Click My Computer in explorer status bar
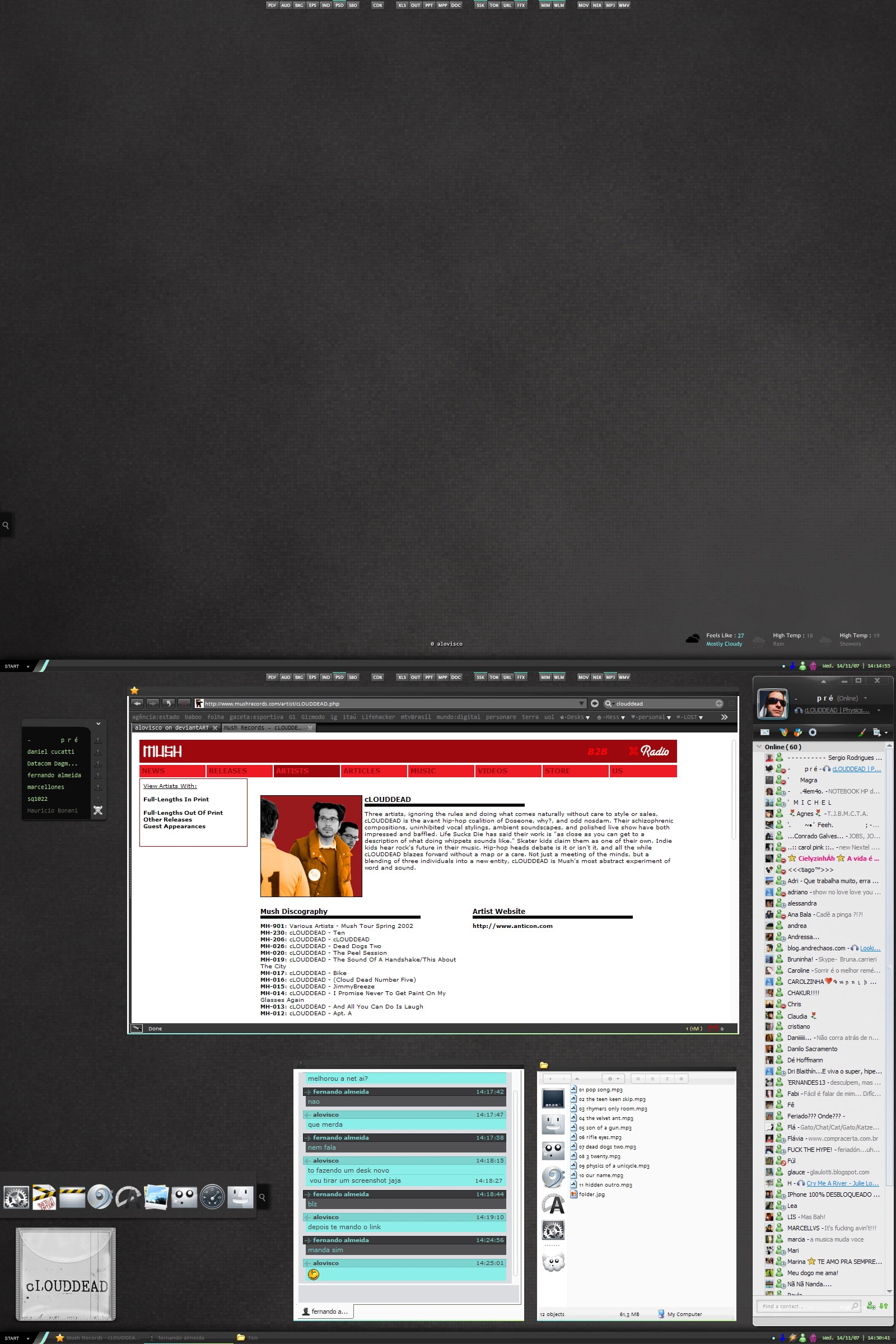Screen dimensions: 896x1344 (679, 1314)
